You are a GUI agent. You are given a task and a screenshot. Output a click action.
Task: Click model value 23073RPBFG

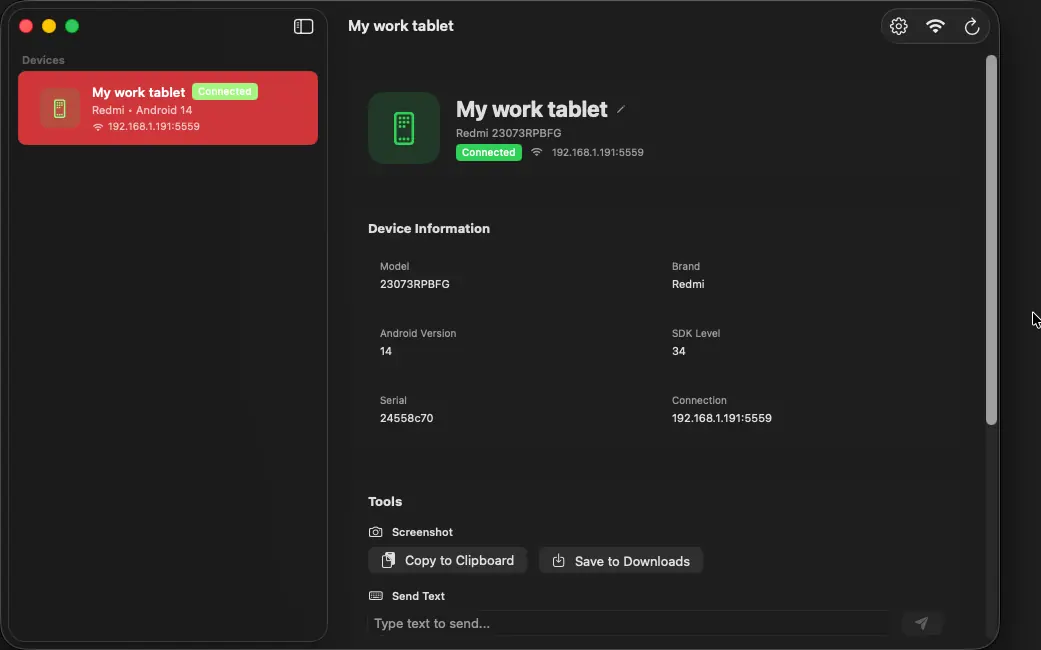pyautogui.click(x=414, y=284)
